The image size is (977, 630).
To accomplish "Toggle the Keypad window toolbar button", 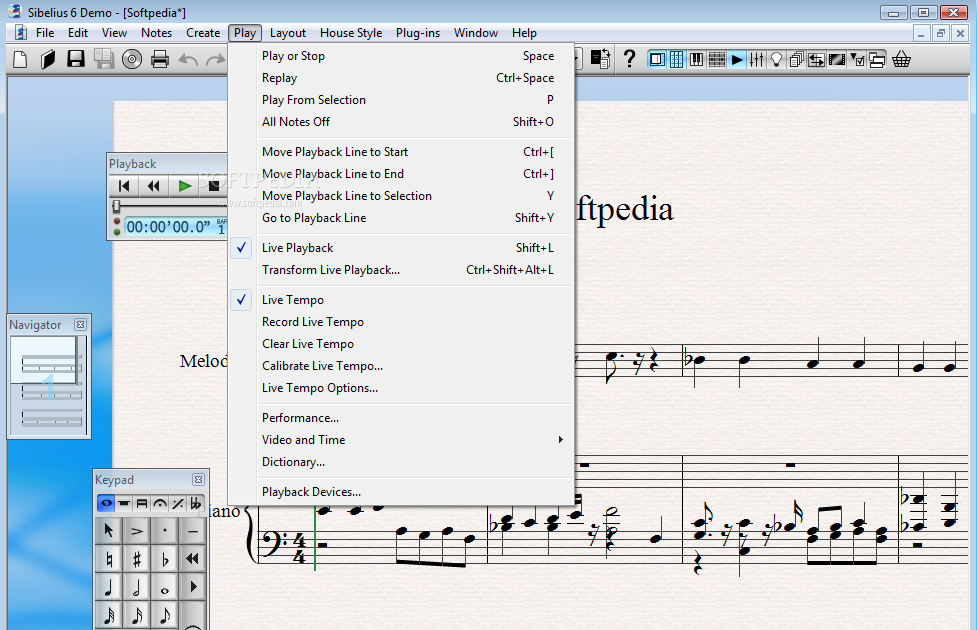I will [677, 60].
